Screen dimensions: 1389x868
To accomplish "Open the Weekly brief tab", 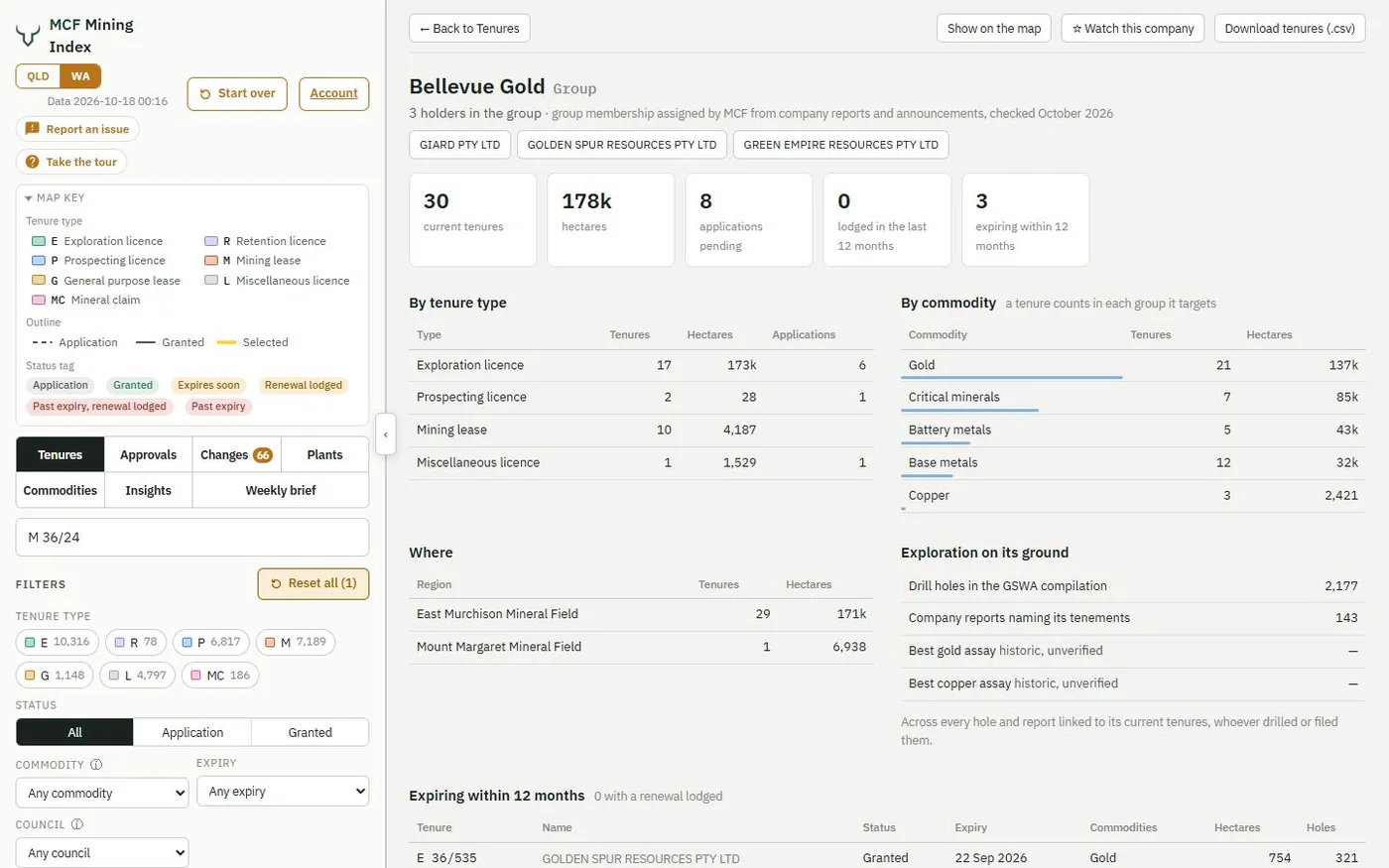I will pos(281,491).
